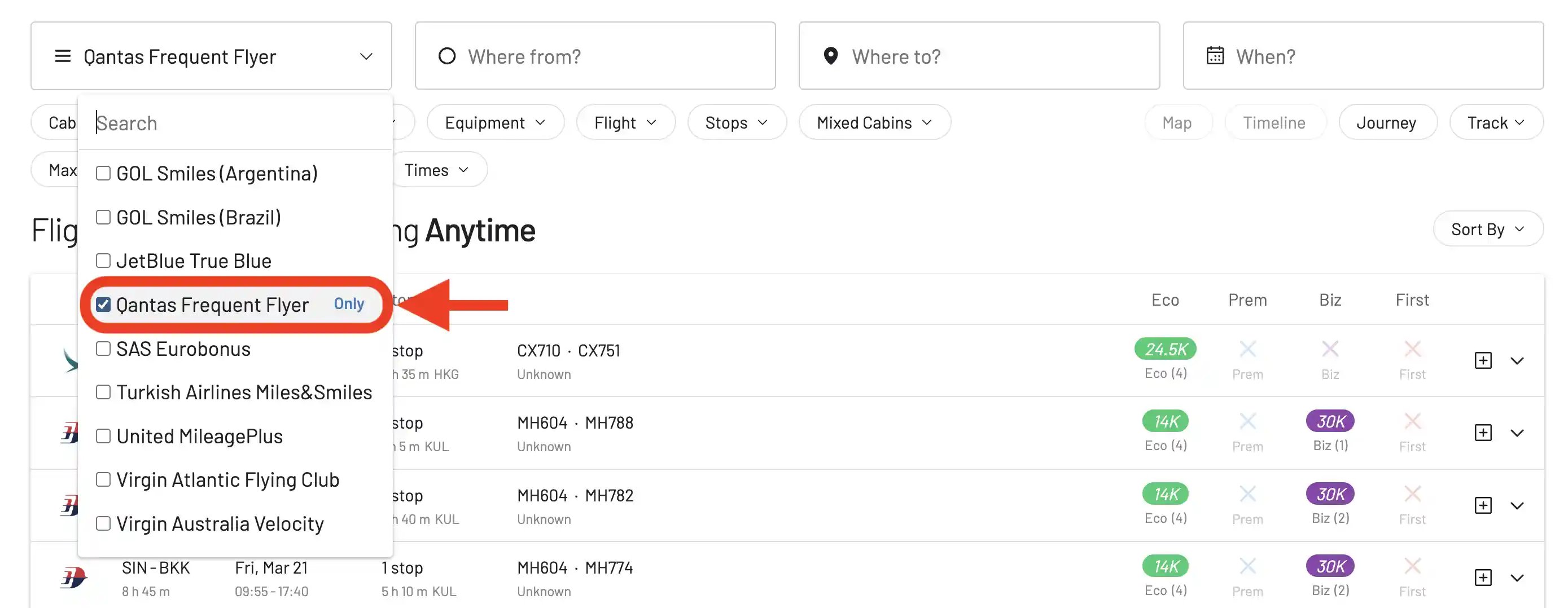Open the When? date picker
1568x608 pixels.
[x=1364, y=56]
